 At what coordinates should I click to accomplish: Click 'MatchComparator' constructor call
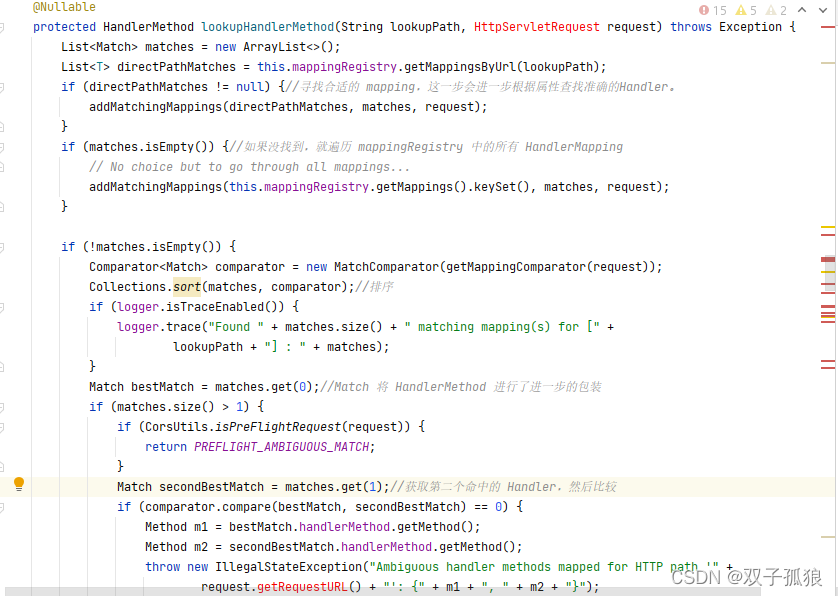point(386,267)
